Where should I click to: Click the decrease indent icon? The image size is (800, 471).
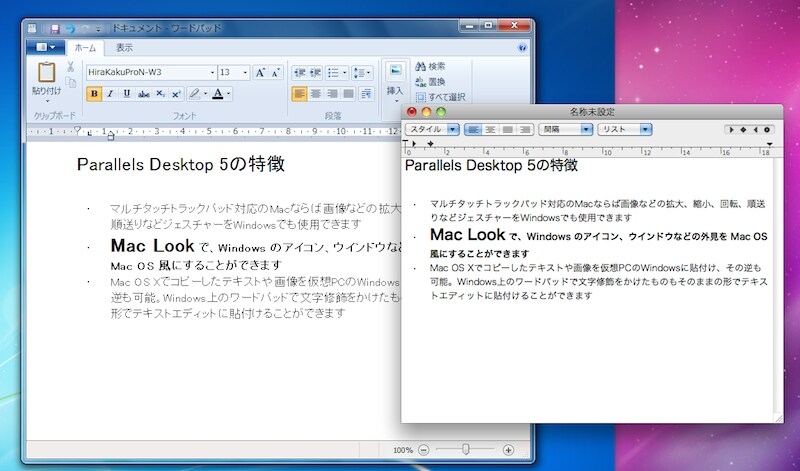pos(299,72)
